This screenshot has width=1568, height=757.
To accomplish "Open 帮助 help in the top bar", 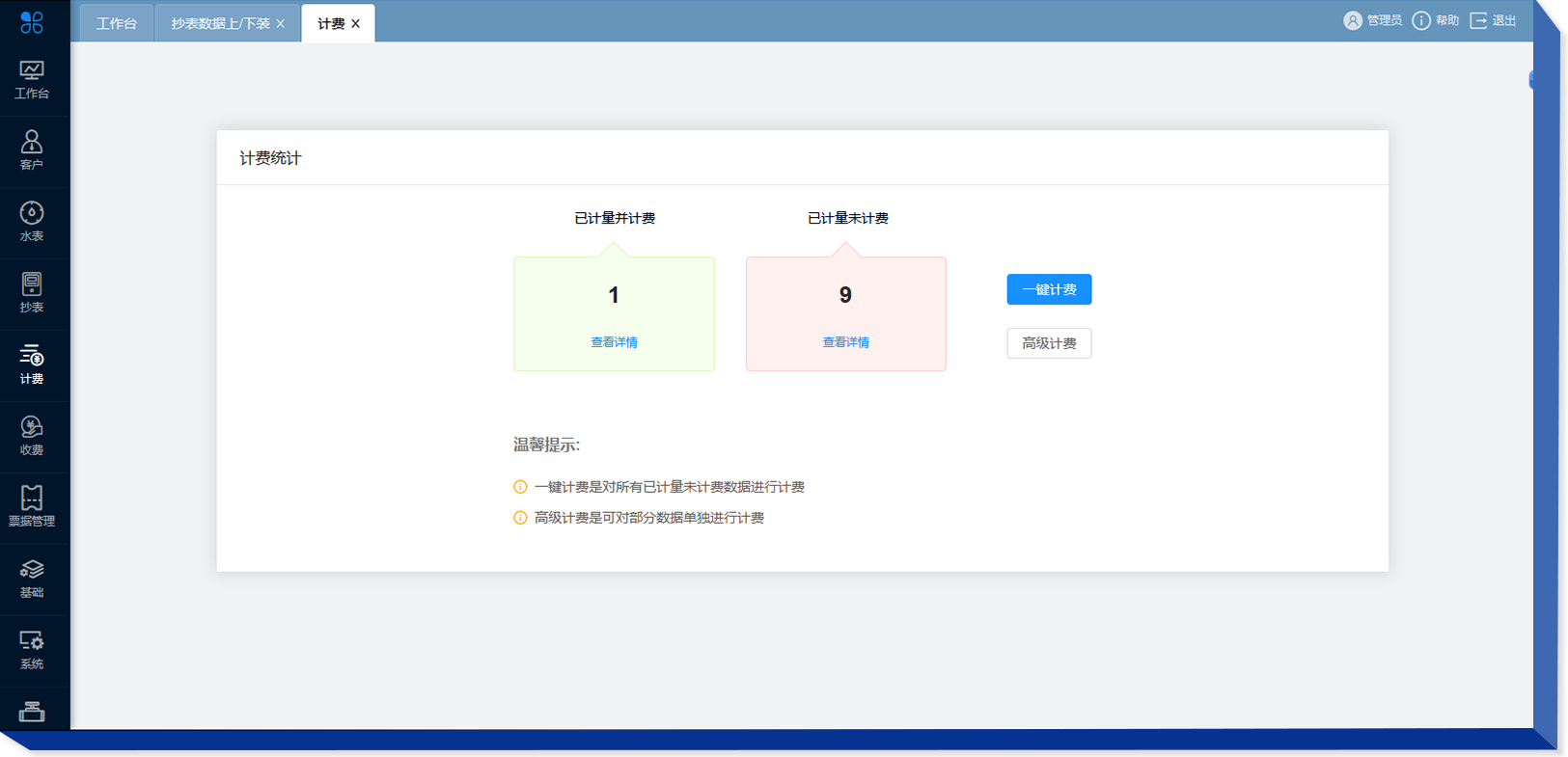I will click(1436, 20).
